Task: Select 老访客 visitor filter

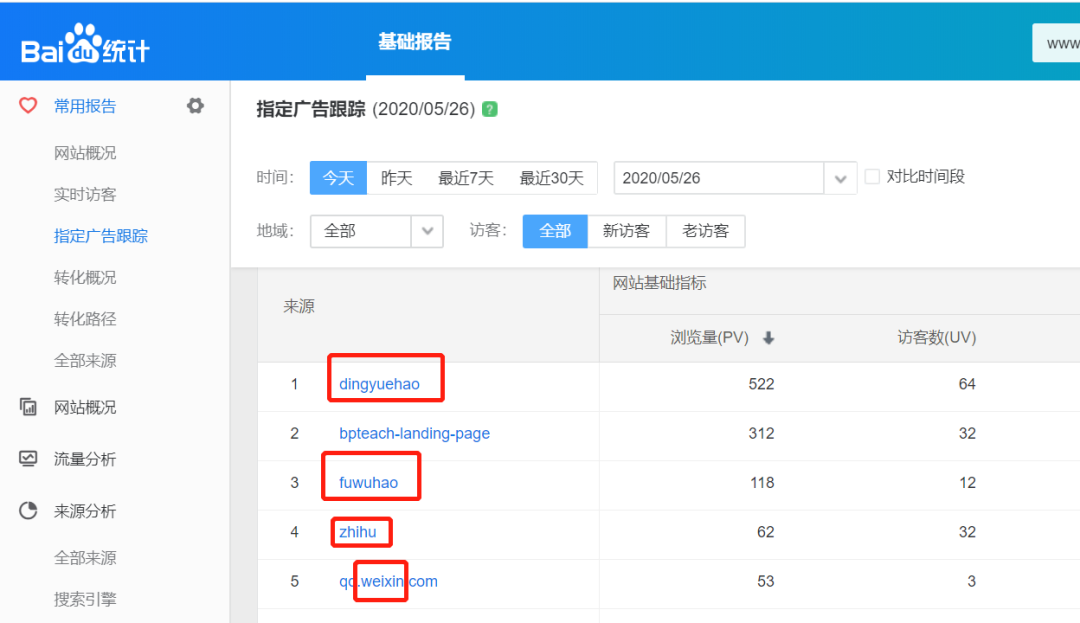Action: 705,231
